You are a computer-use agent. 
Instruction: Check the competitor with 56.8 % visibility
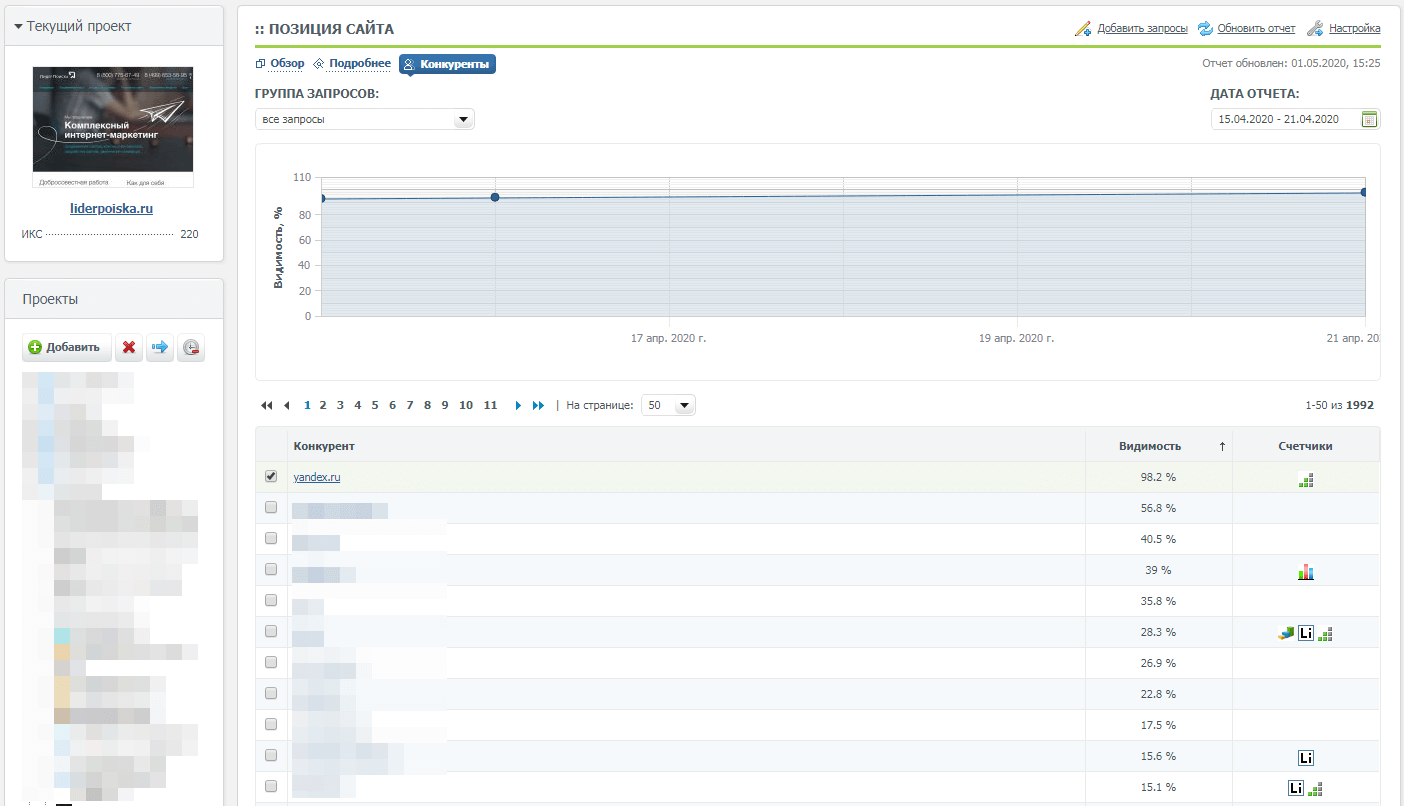(271, 507)
